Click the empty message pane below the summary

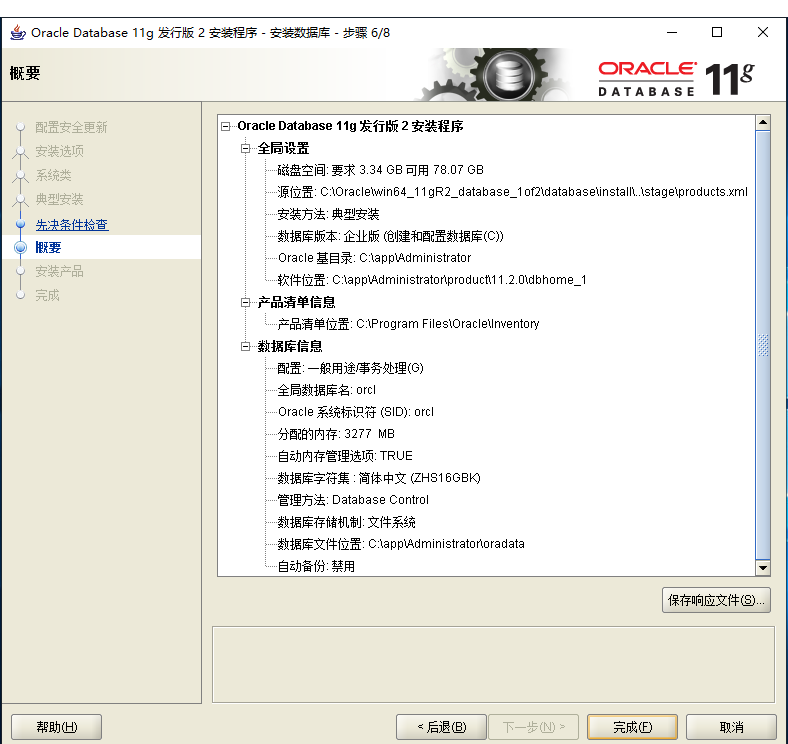pos(493,665)
